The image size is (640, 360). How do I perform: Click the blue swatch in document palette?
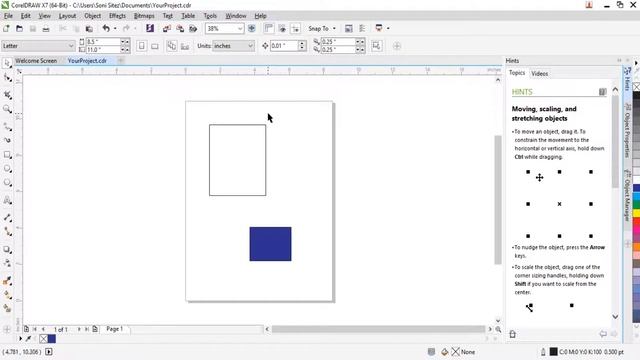point(52,338)
